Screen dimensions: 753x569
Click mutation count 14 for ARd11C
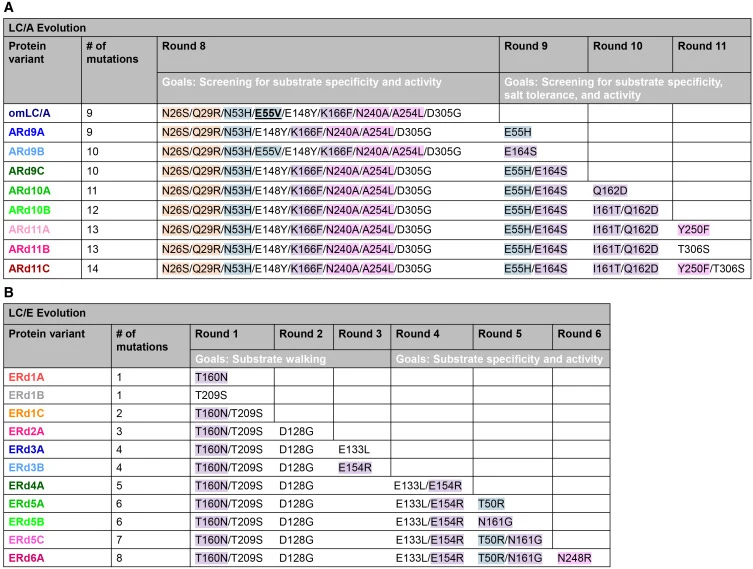92,268
